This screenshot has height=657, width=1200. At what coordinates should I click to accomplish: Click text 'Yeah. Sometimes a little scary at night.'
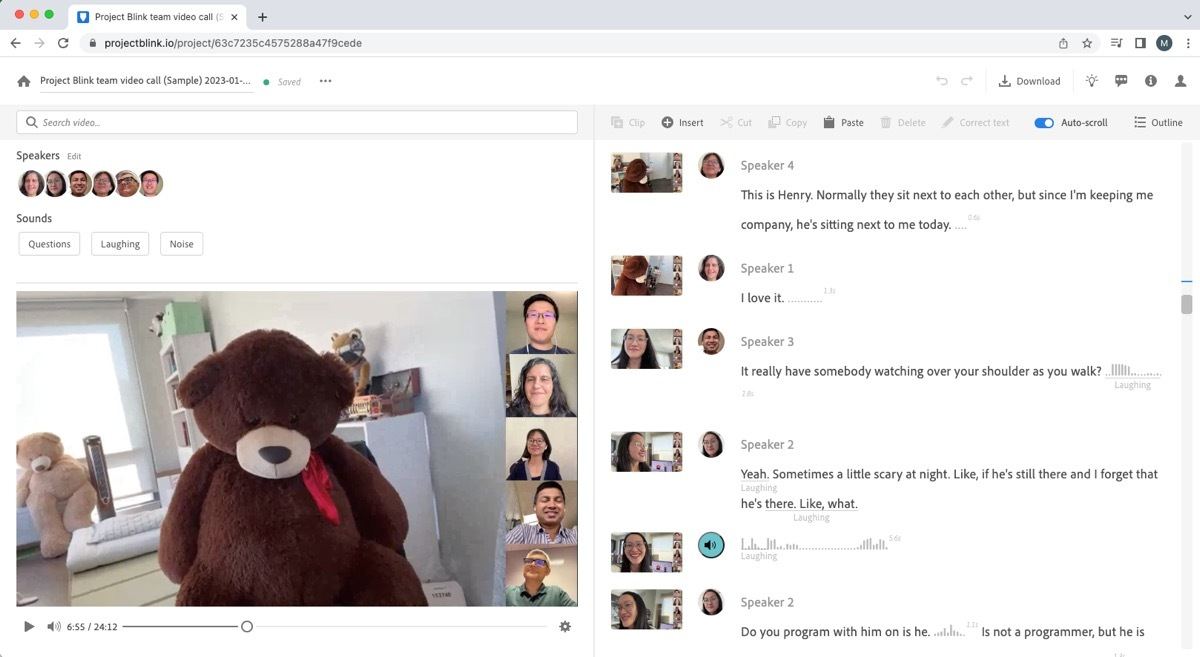click(x=846, y=474)
